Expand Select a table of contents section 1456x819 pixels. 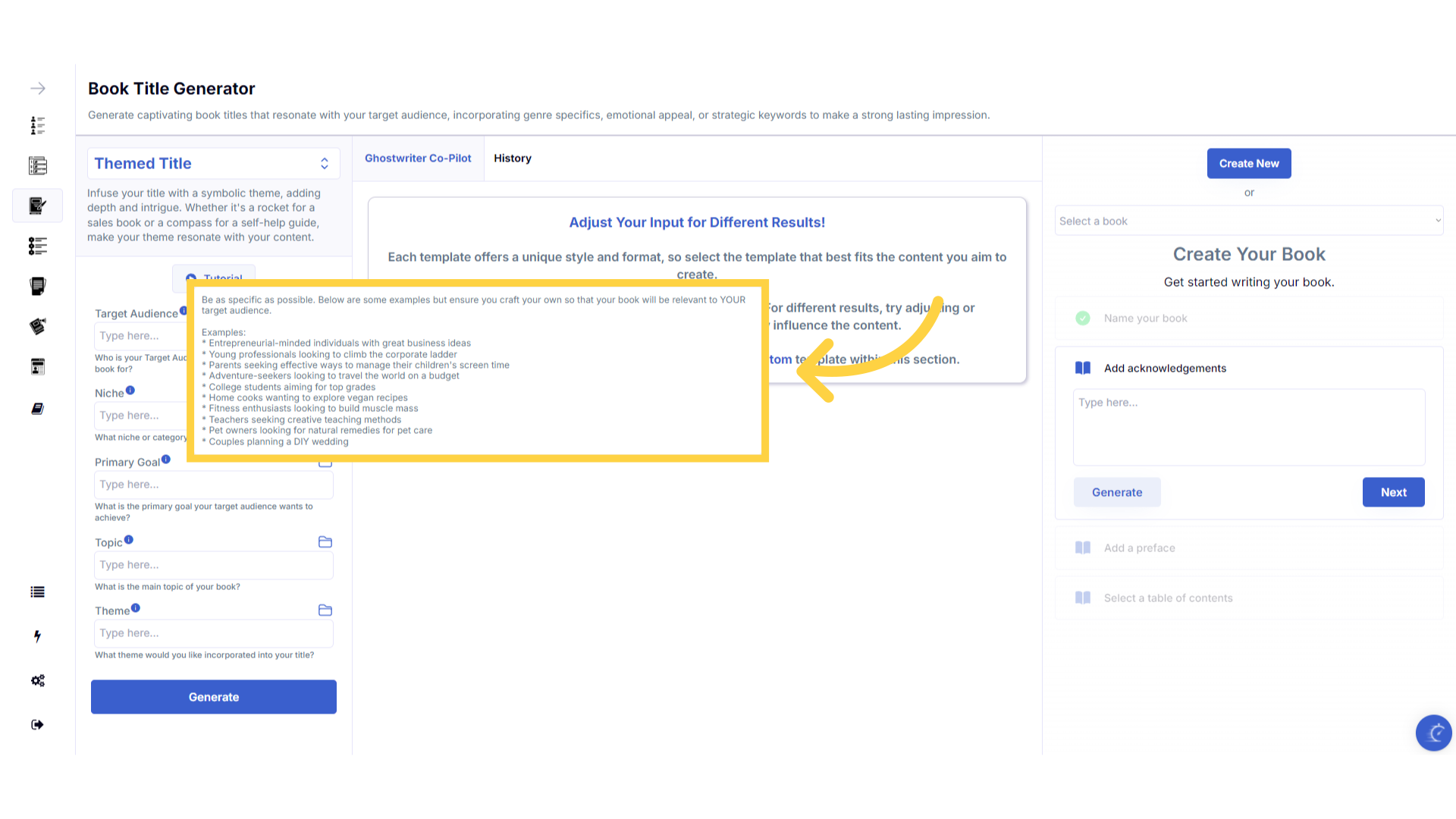[1168, 598]
